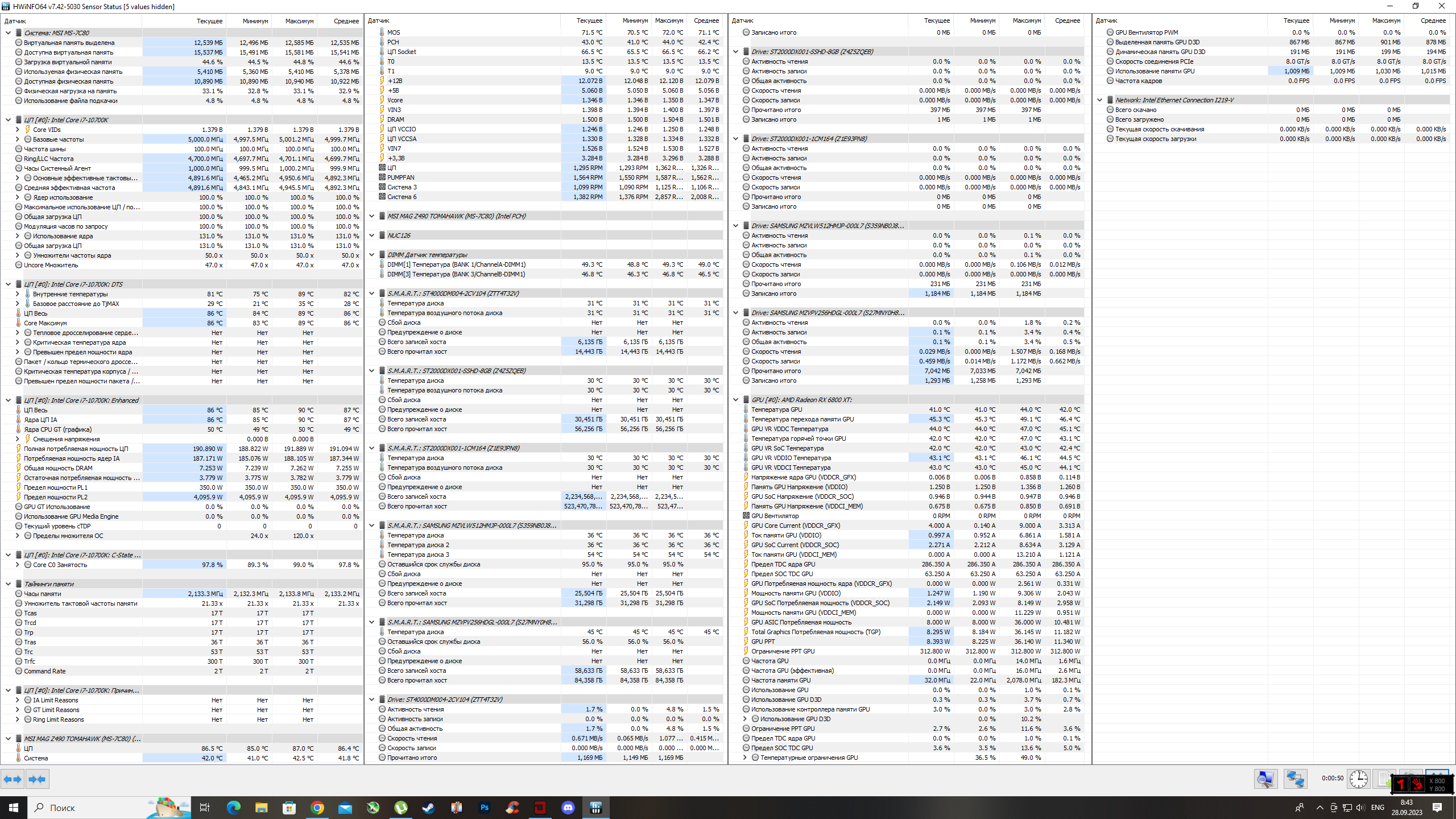Collapse the Система: MSI MS-7C80 group
The image size is (1456, 819).
[x=9, y=33]
